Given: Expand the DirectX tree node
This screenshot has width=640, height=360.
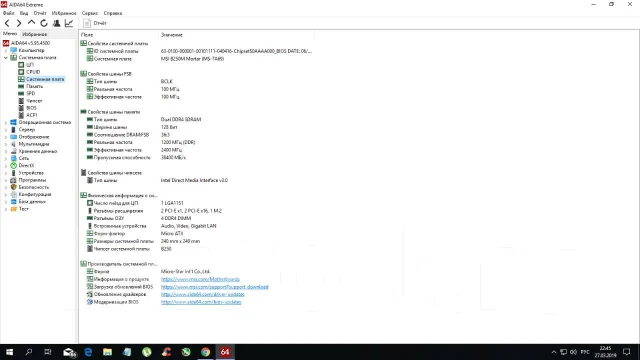Looking at the screenshot, I should click(6, 166).
